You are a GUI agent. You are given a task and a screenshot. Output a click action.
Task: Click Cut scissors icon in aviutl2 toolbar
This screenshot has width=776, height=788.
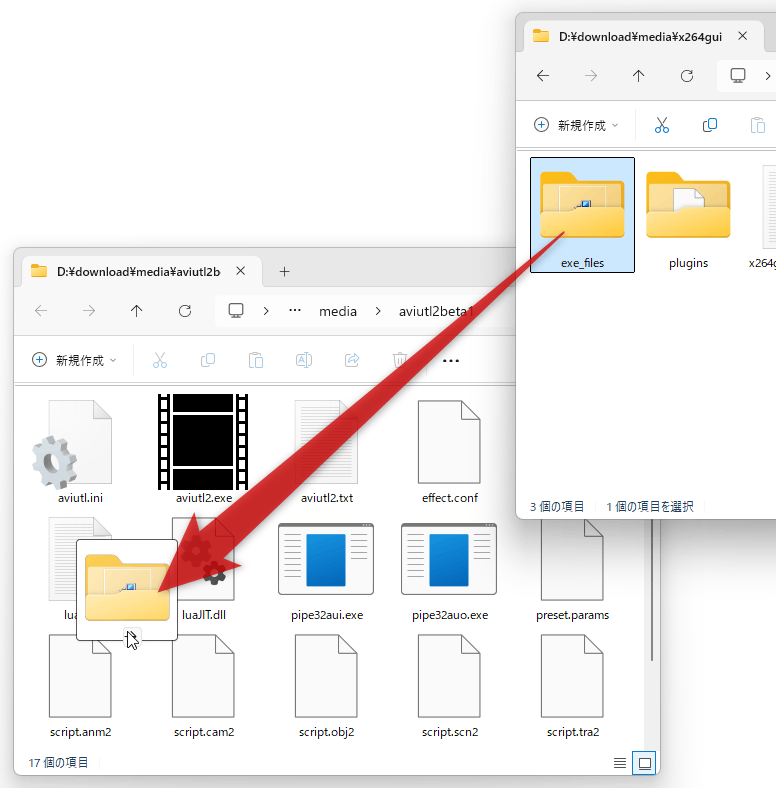click(x=160, y=360)
